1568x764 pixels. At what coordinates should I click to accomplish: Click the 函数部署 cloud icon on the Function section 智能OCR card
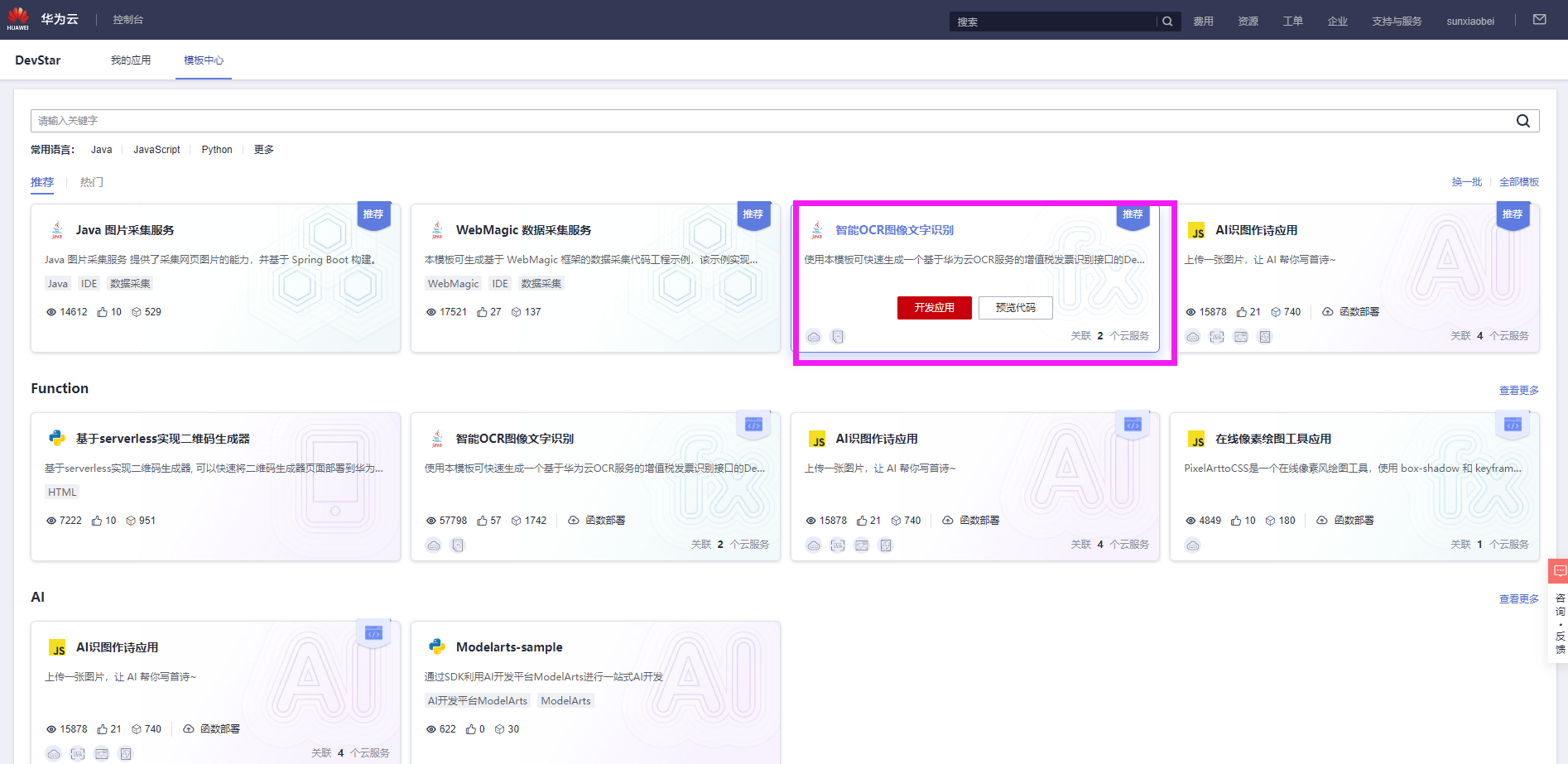(x=573, y=521)
